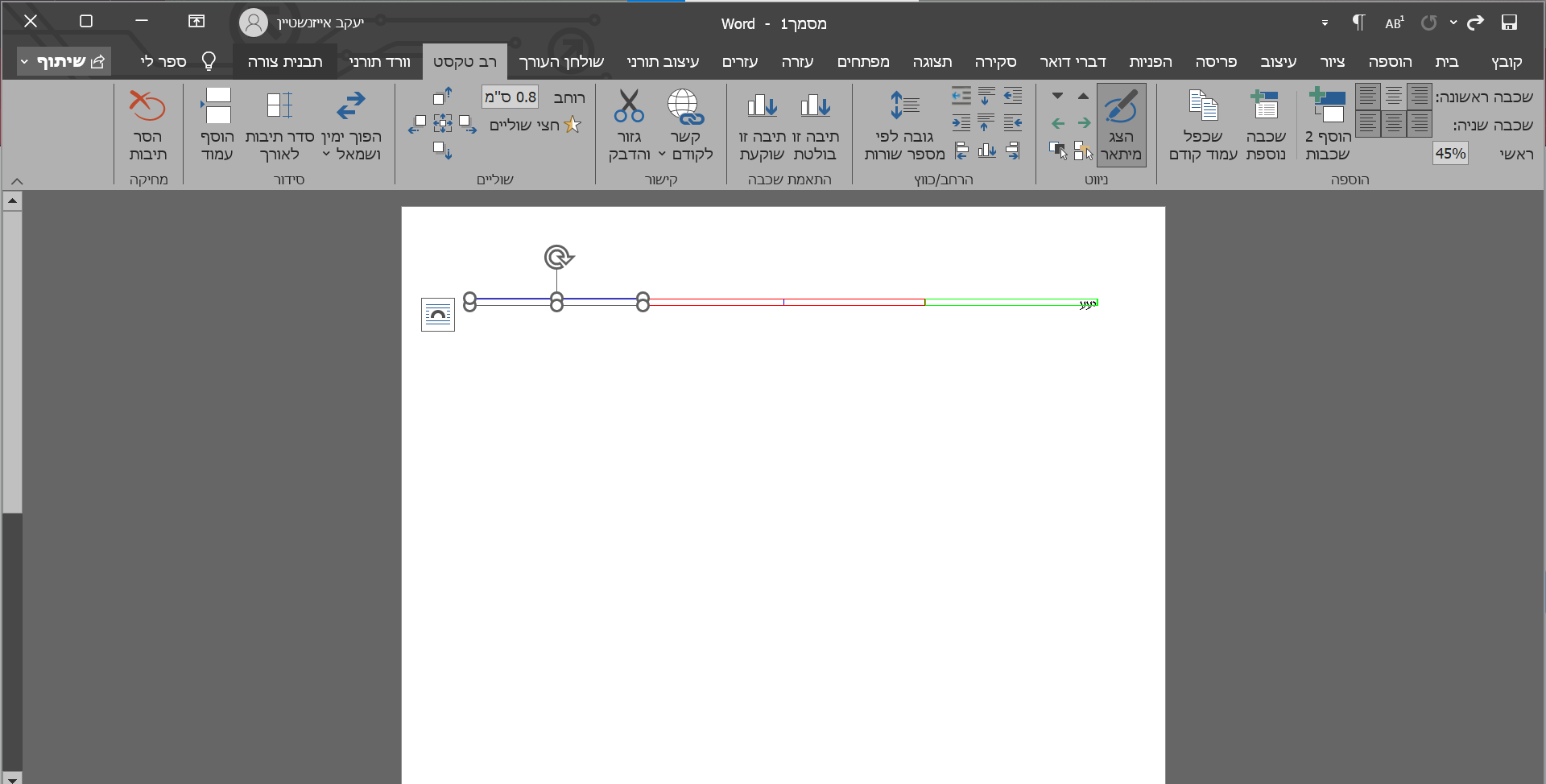This screenshot has height=784, width=1546.
Task: Open the Share (שיתוף) dropdown
Action: point(64,61)
